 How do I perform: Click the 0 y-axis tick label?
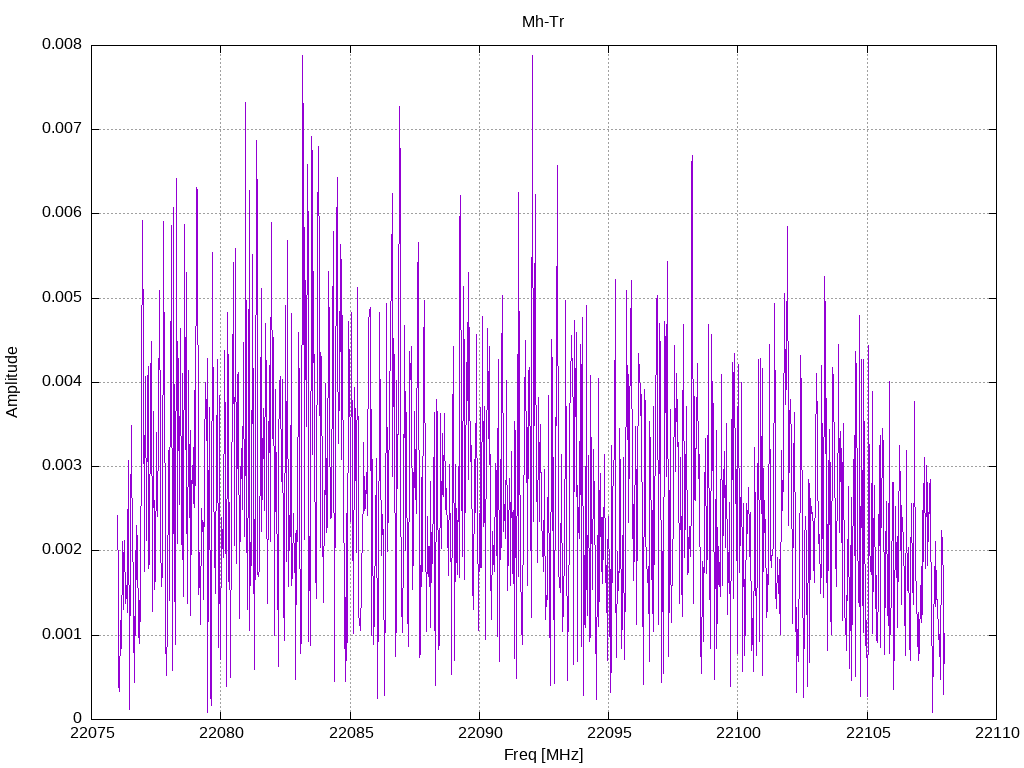[78, 718]
